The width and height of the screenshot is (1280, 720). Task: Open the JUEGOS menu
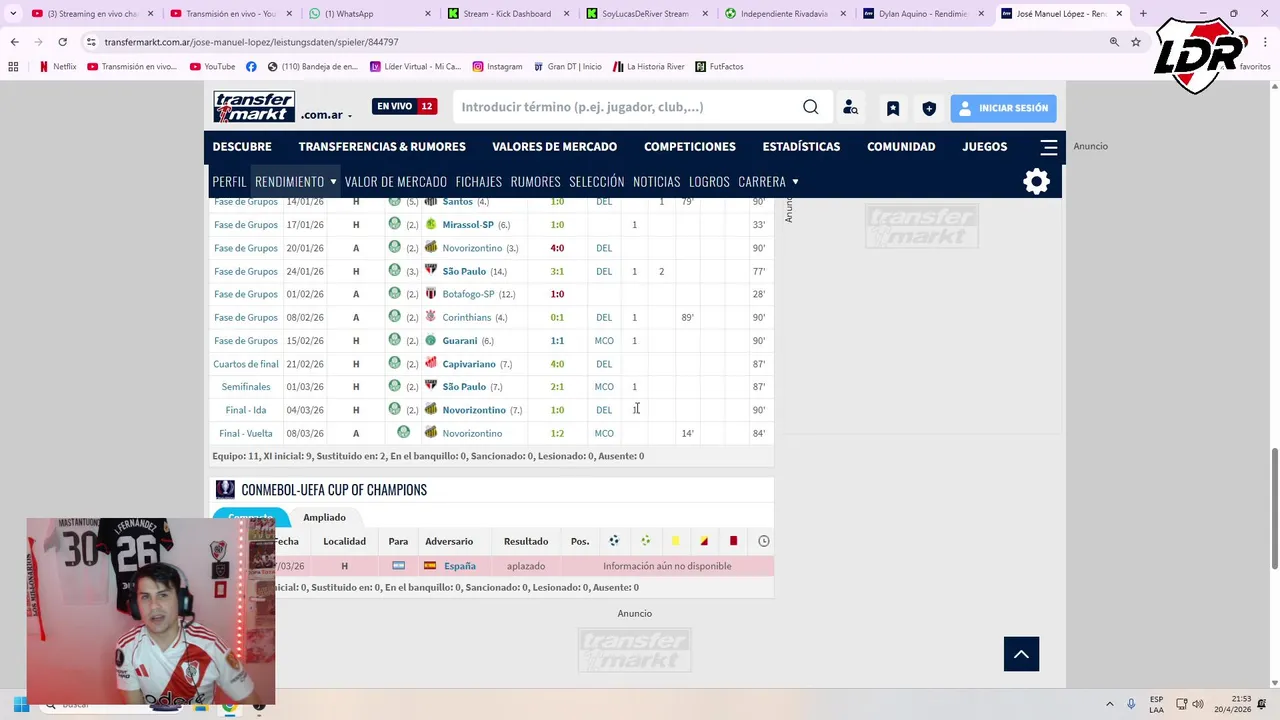pos(985,147)
